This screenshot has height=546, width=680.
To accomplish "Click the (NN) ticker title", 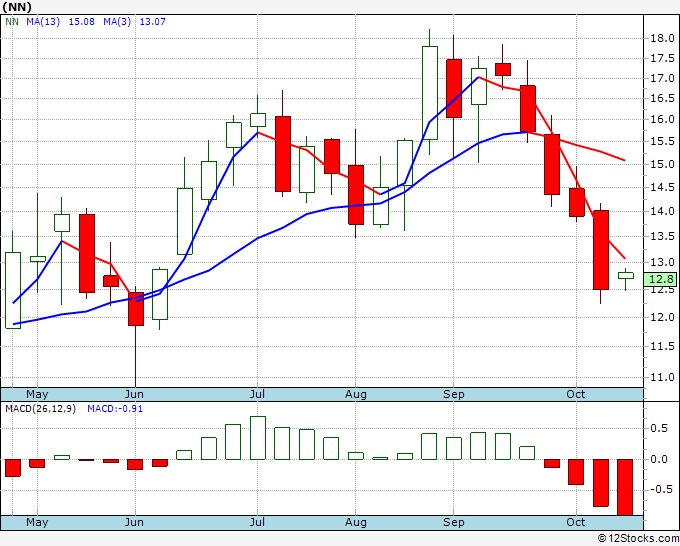I will 17,7.
